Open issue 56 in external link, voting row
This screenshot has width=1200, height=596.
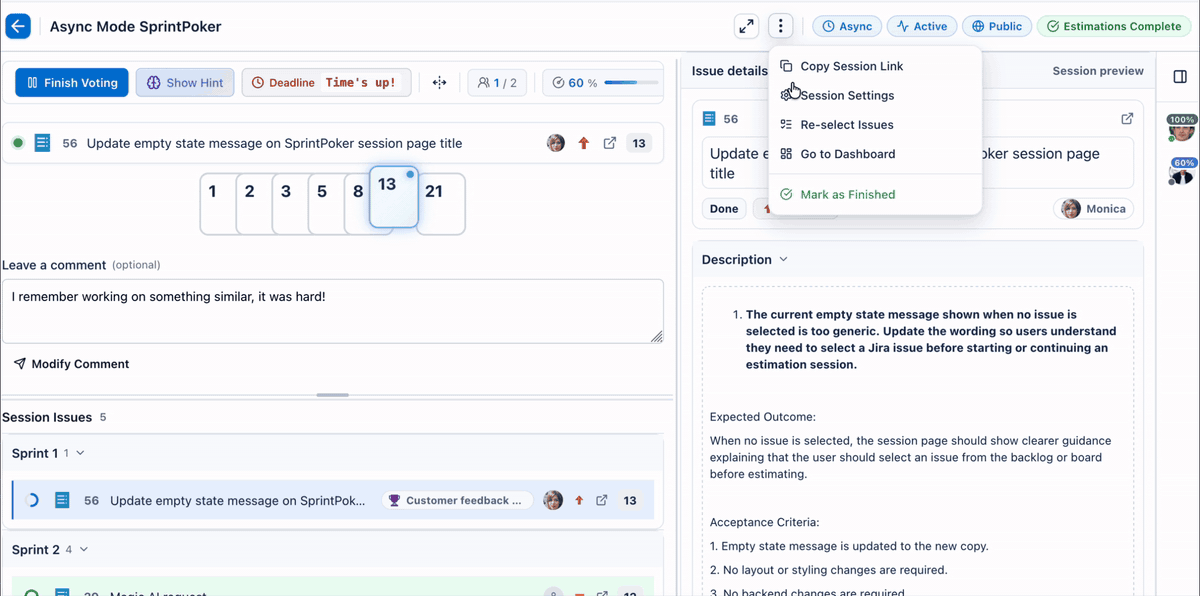pyautogui.click(x=610, y=143)
